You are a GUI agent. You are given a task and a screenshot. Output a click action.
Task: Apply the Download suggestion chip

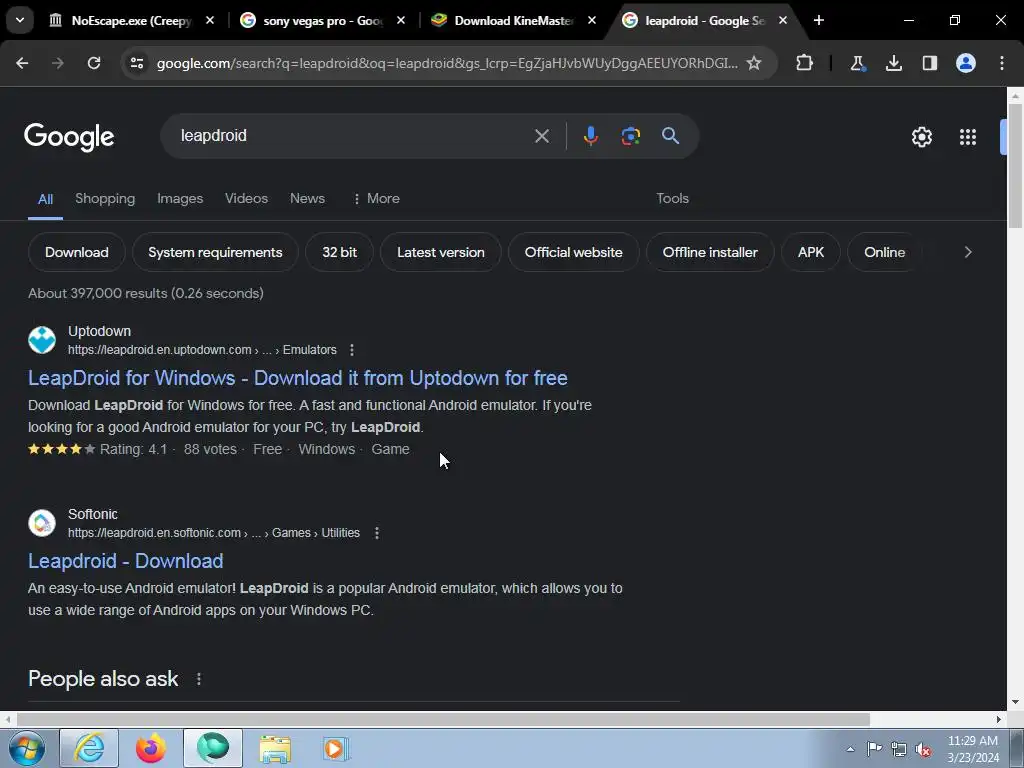pyautogui.click(x=76, y=252)
